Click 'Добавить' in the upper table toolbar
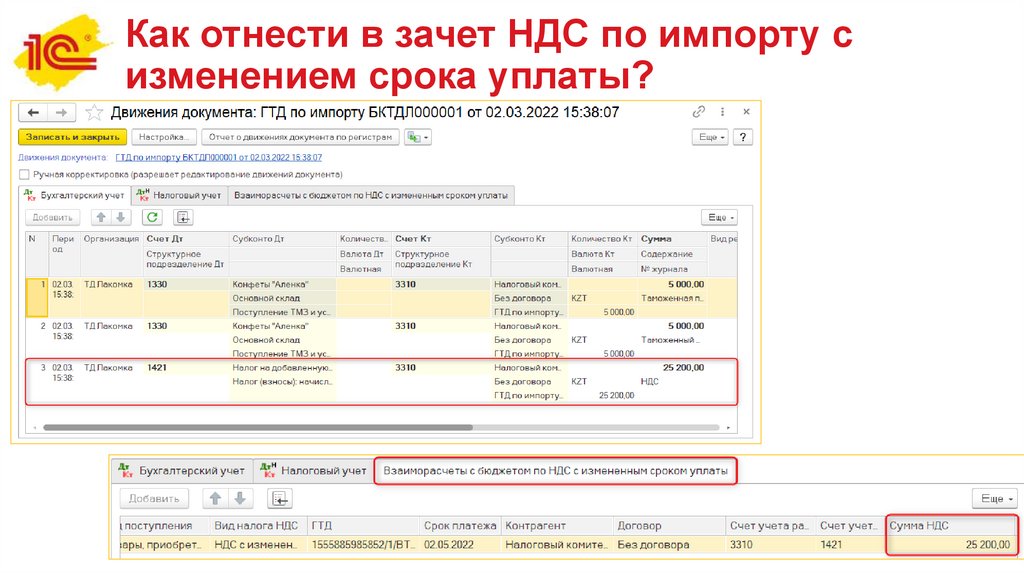 click(x=52, y=217)
